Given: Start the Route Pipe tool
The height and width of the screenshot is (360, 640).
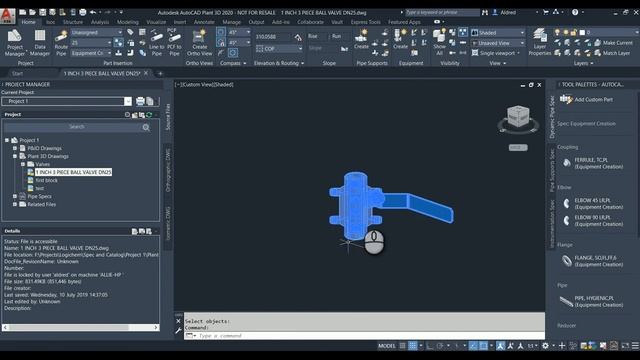Looking at the screenshot, I should tap(61, 42).
